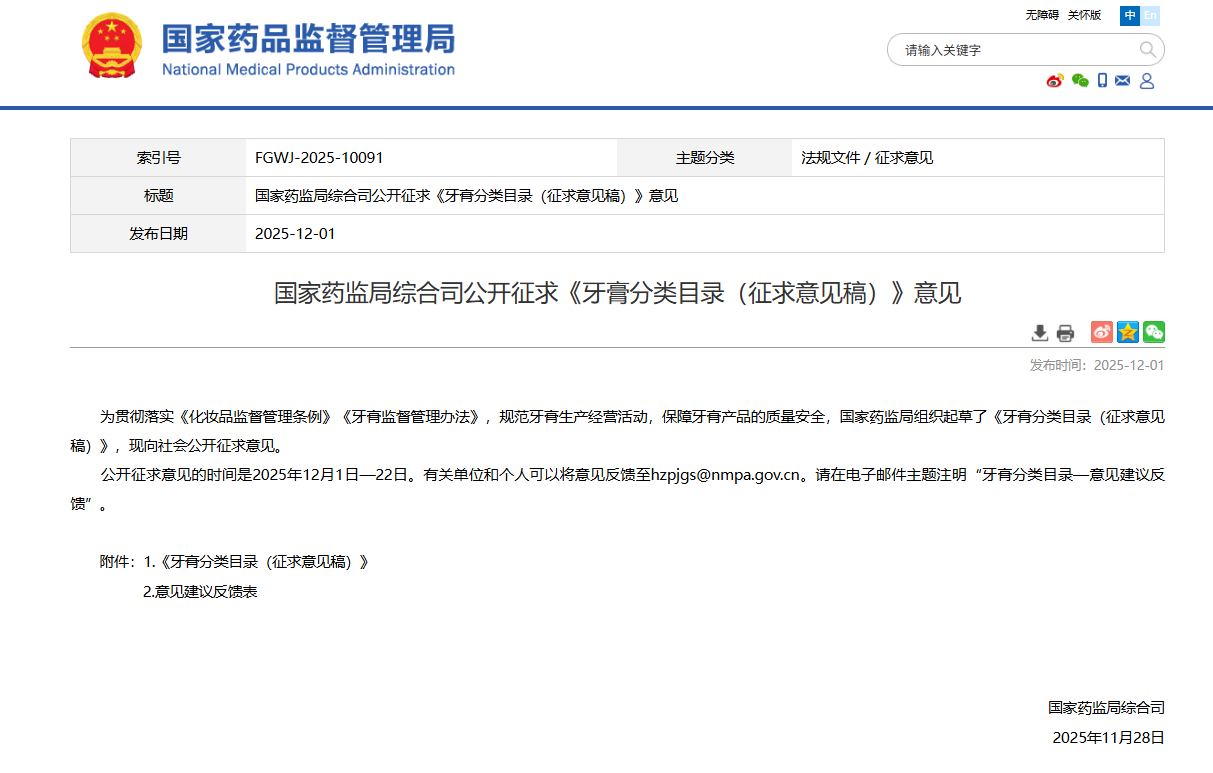Select Chinese language (中) option

(1130, 15)
